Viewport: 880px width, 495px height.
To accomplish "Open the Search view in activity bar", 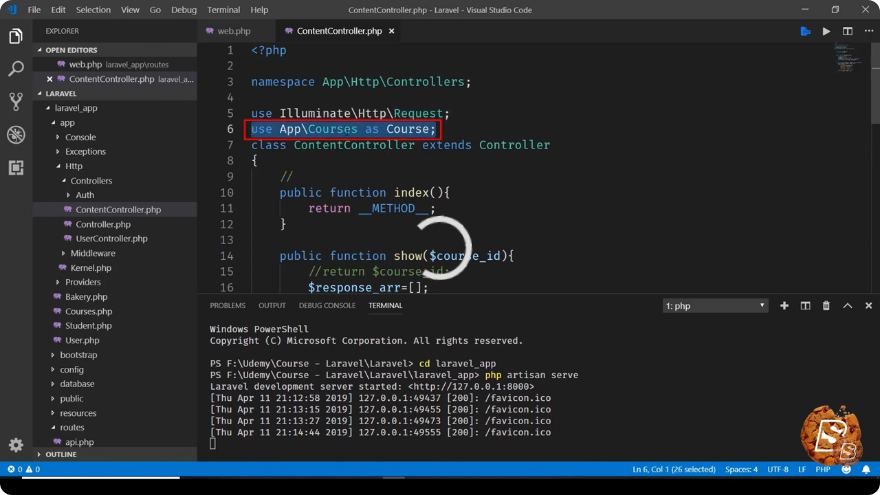I will coord(16,69).
